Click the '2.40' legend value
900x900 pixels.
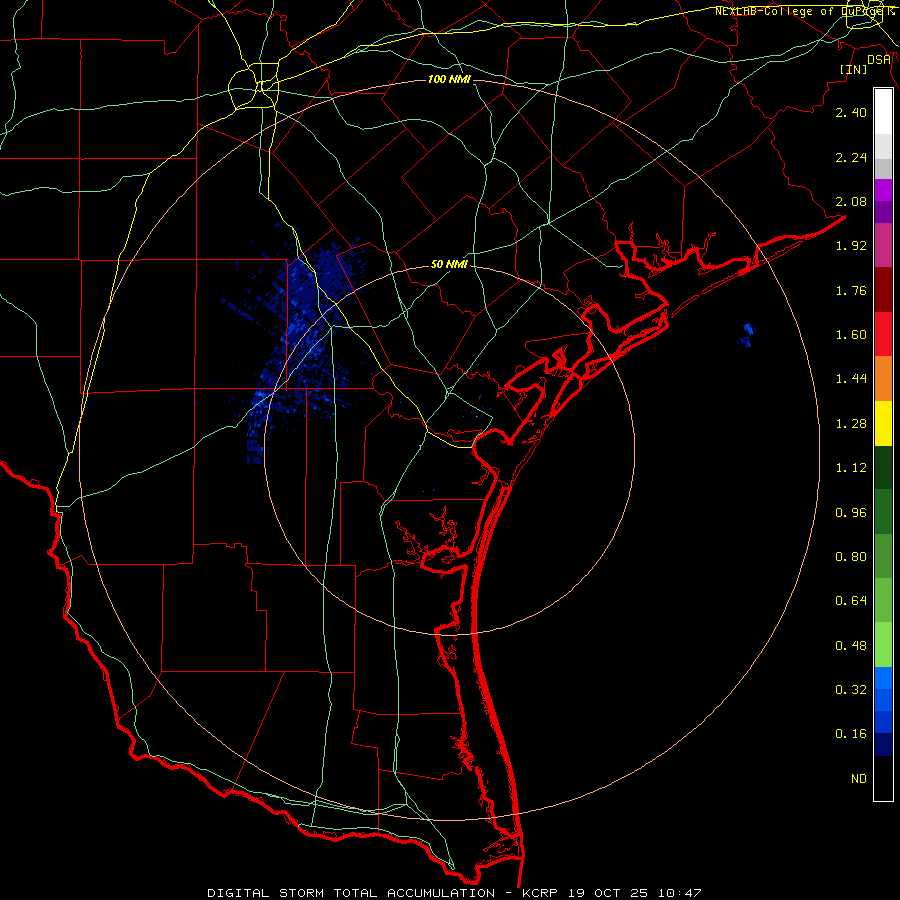coord(851,112)
